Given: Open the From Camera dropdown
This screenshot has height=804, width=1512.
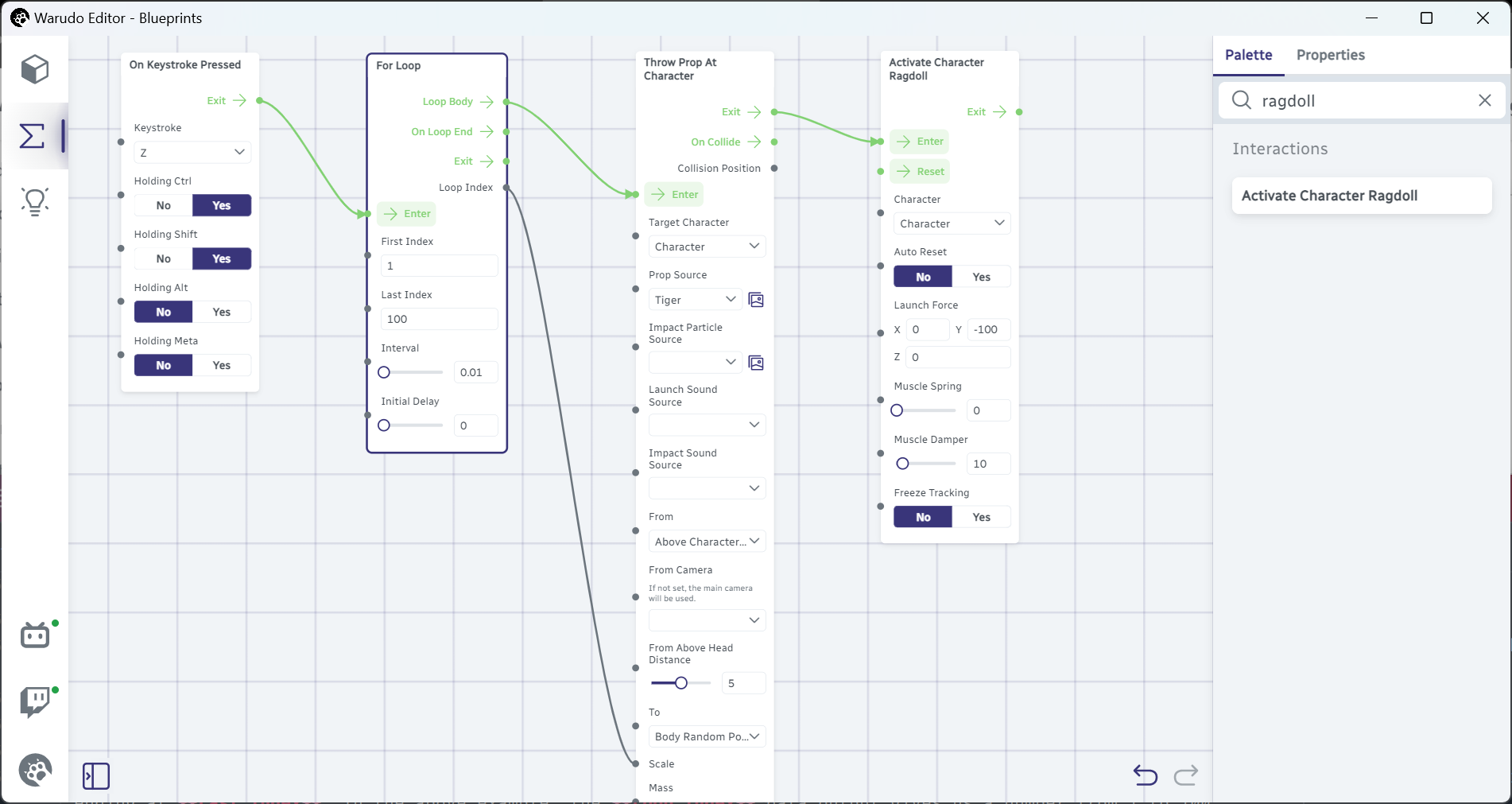Looking at the screenshot, I should click(x=708, y=620).
